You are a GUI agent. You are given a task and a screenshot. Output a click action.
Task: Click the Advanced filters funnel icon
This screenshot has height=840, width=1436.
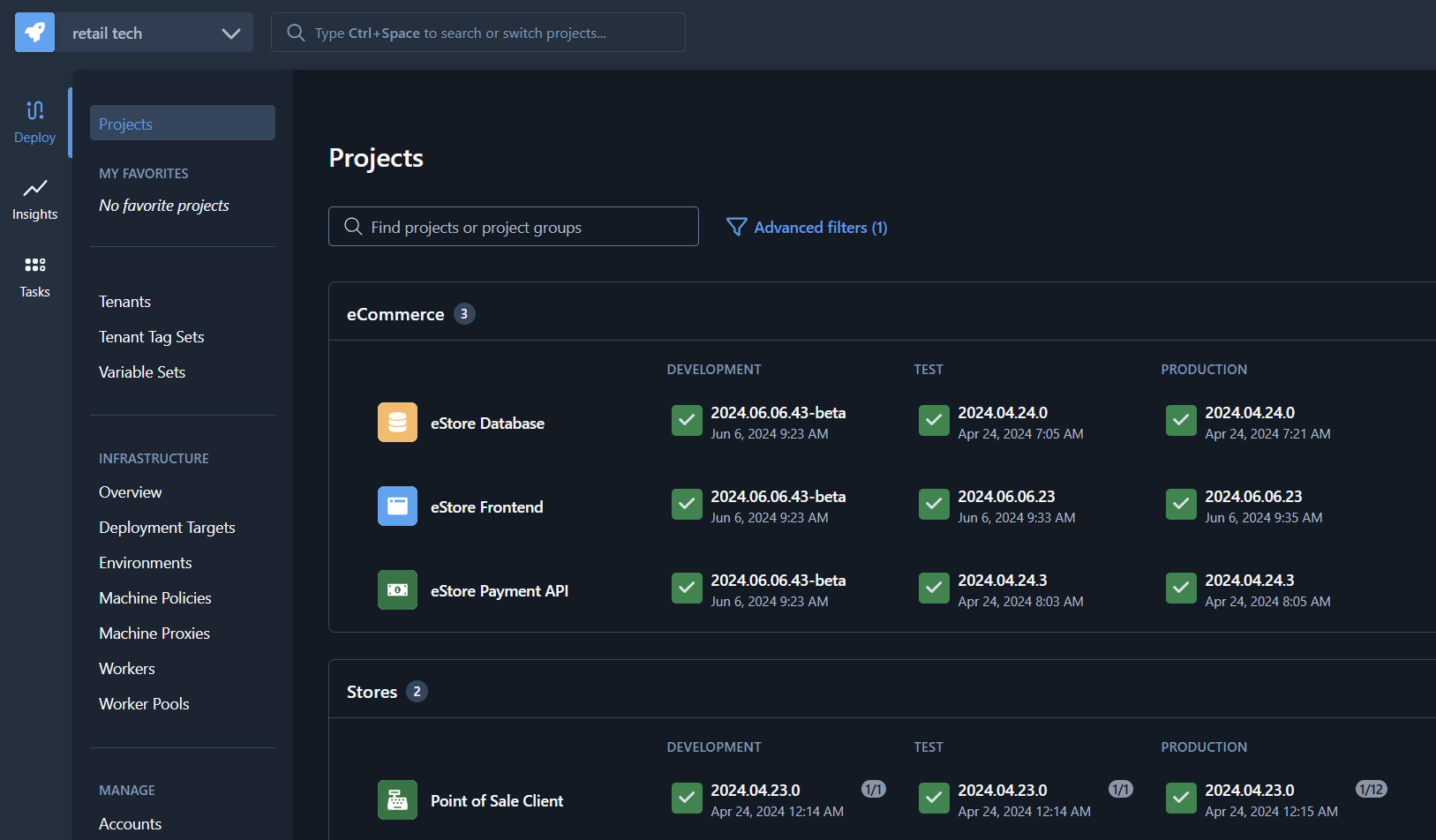click(736, 227)
